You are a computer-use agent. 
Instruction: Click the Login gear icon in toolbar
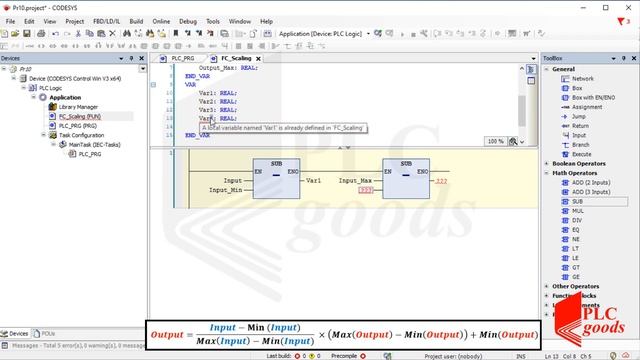(378, 33)
